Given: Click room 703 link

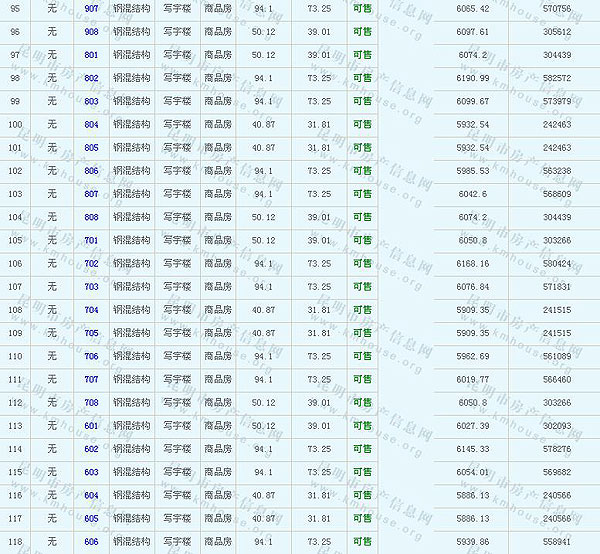Looking at the screenshot, I should pos(91,287).
